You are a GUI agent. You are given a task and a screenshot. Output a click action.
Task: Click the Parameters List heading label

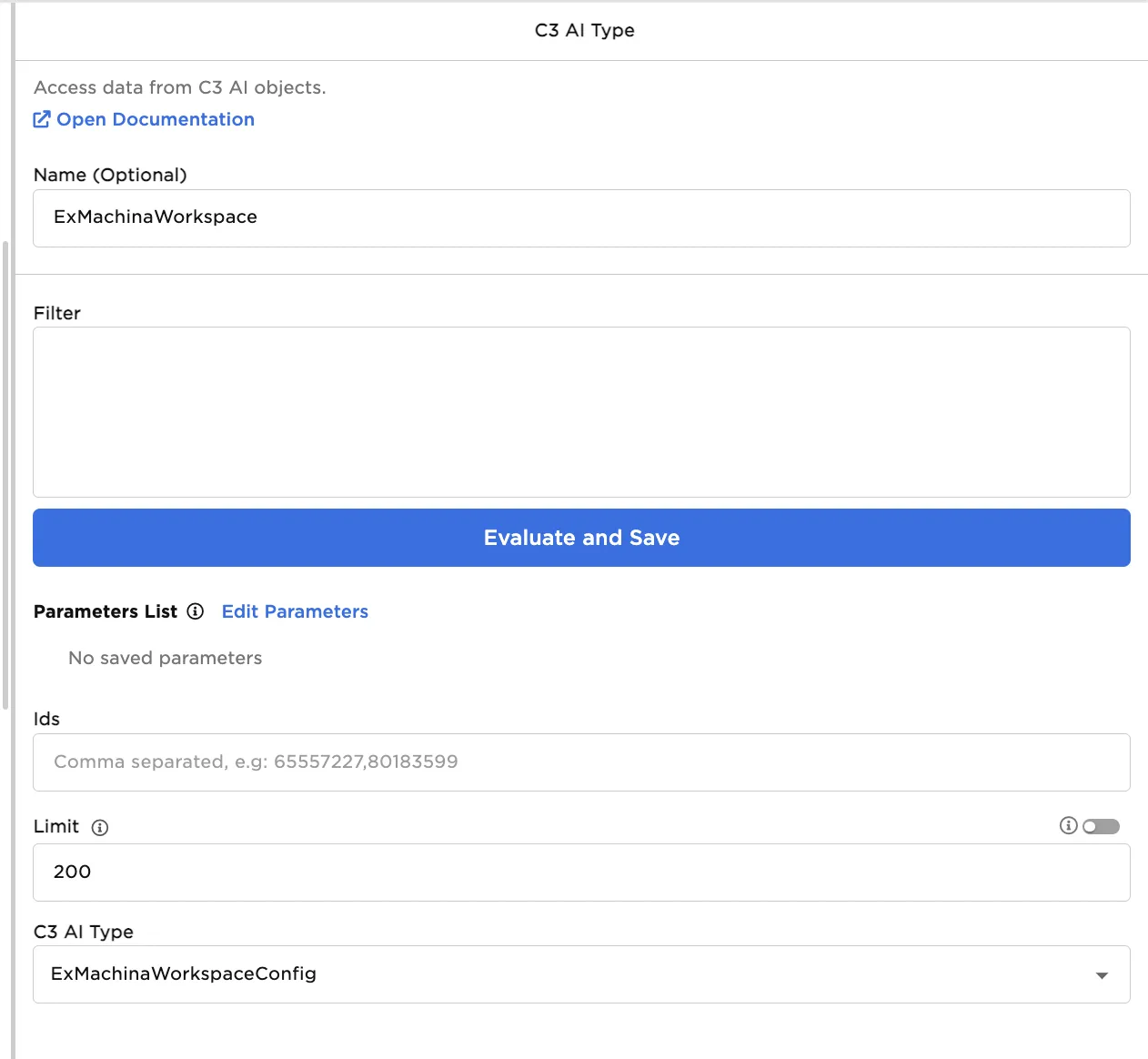click(106, 611)
